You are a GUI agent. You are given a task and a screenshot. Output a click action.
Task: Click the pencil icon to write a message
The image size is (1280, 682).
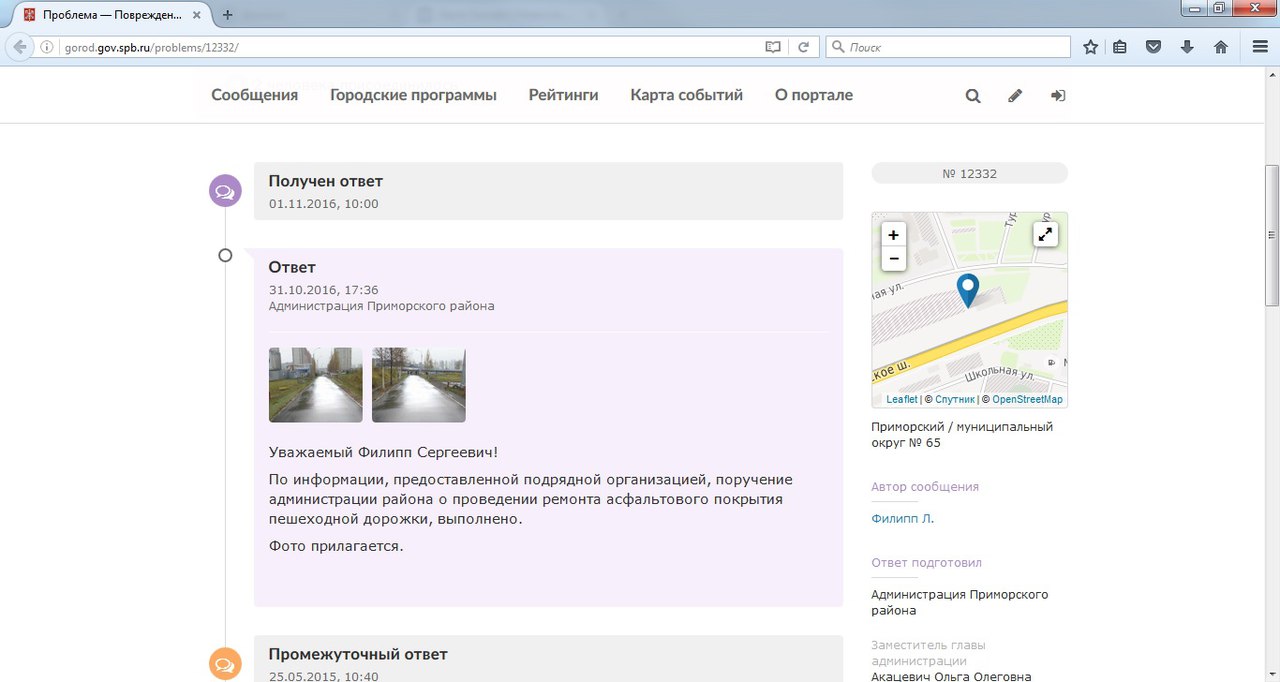(1015, 96)
